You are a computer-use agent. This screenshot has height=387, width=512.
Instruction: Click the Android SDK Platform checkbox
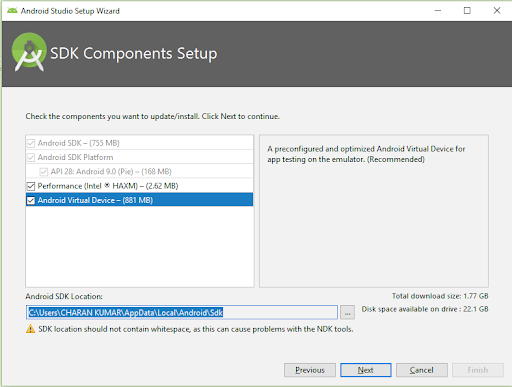(x=31, y=157)
